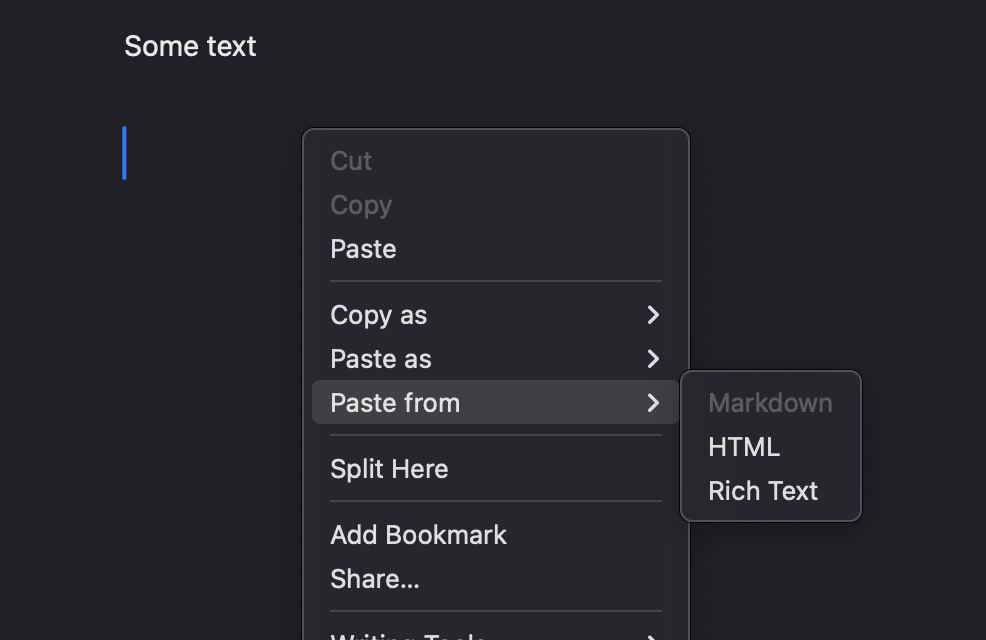The height and width of the screenshot is (640, 986).
Task: Expand the Copy as chevron arrow
Action: (653, 315)
